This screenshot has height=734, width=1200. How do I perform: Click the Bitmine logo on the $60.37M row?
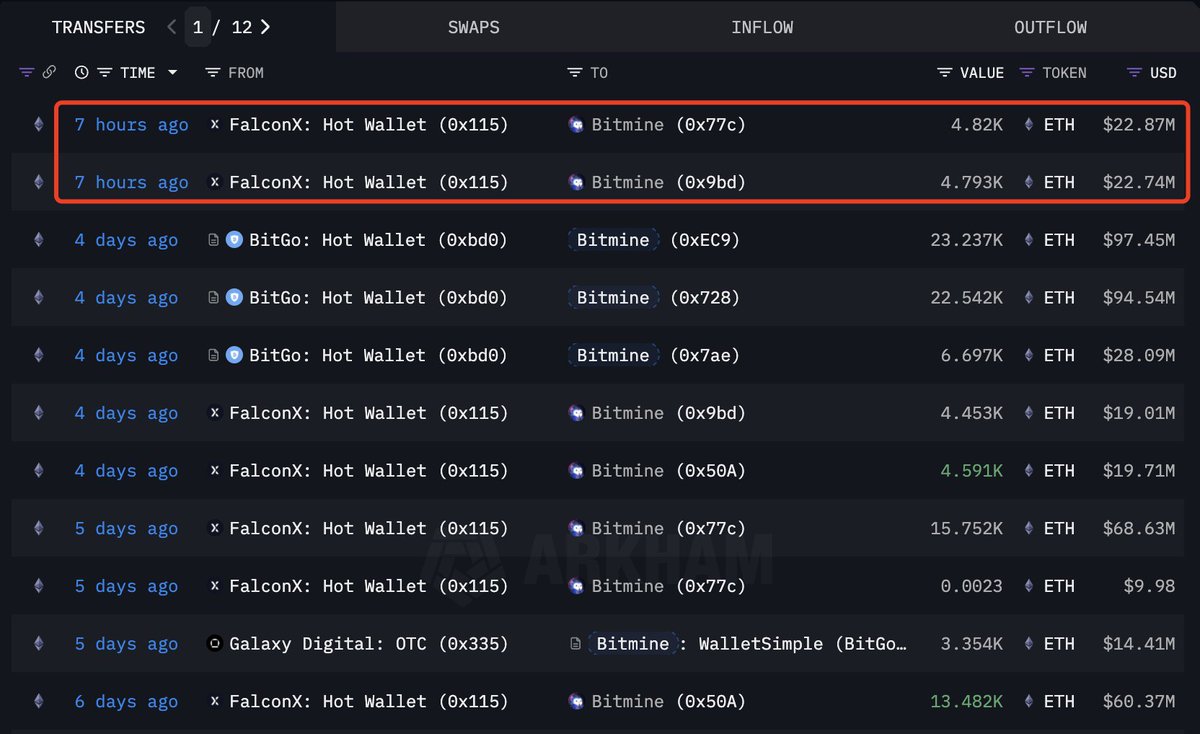pyautogui.click(x=576, y=702)
